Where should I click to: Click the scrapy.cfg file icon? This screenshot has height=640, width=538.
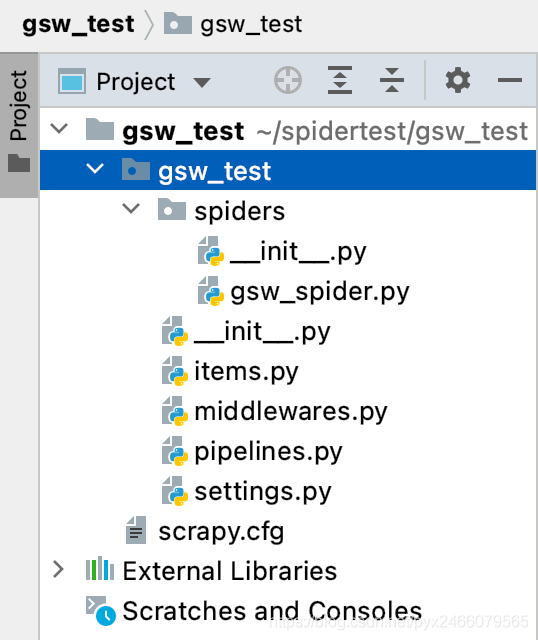click(136, 530)
